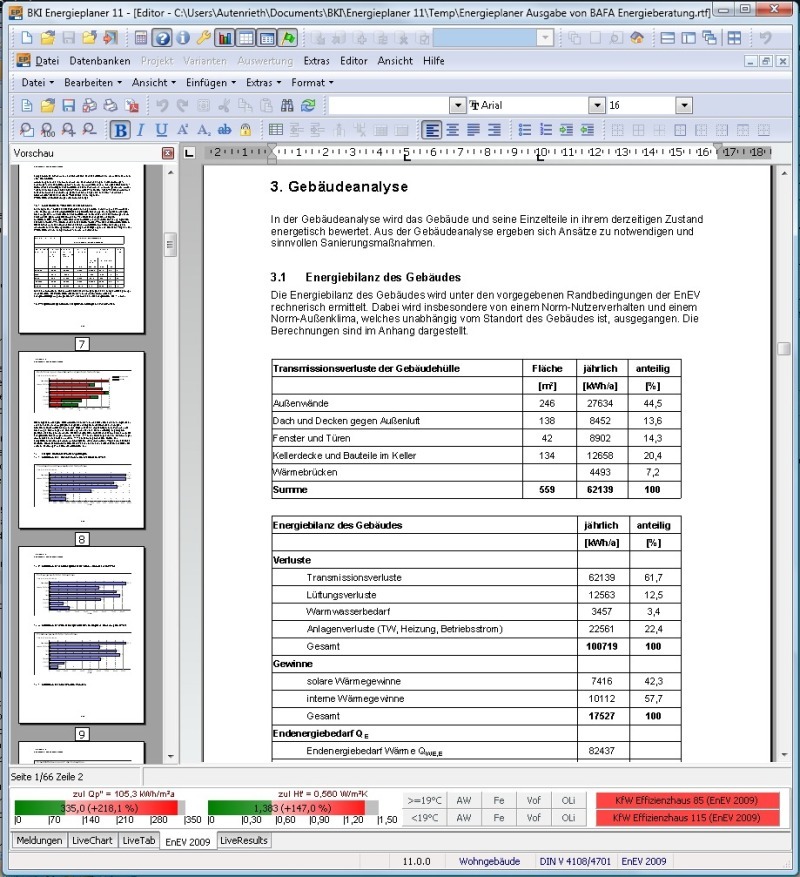Toggle bold formatting

click(x=120, y=130)
